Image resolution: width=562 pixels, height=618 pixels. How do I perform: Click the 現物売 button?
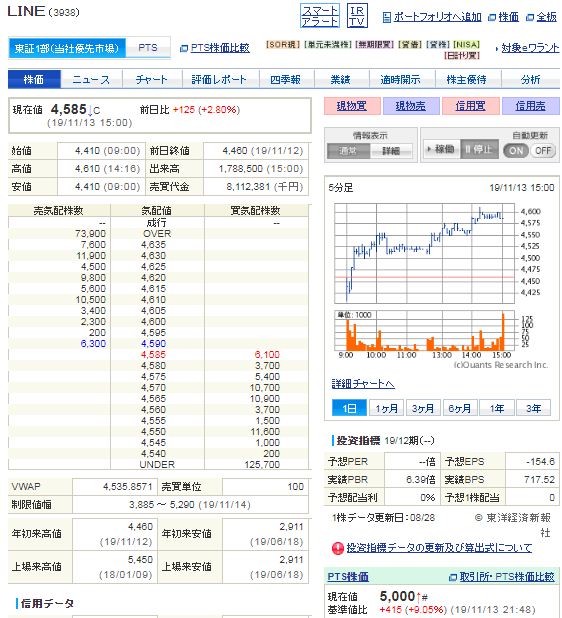[x=411, y=106]
